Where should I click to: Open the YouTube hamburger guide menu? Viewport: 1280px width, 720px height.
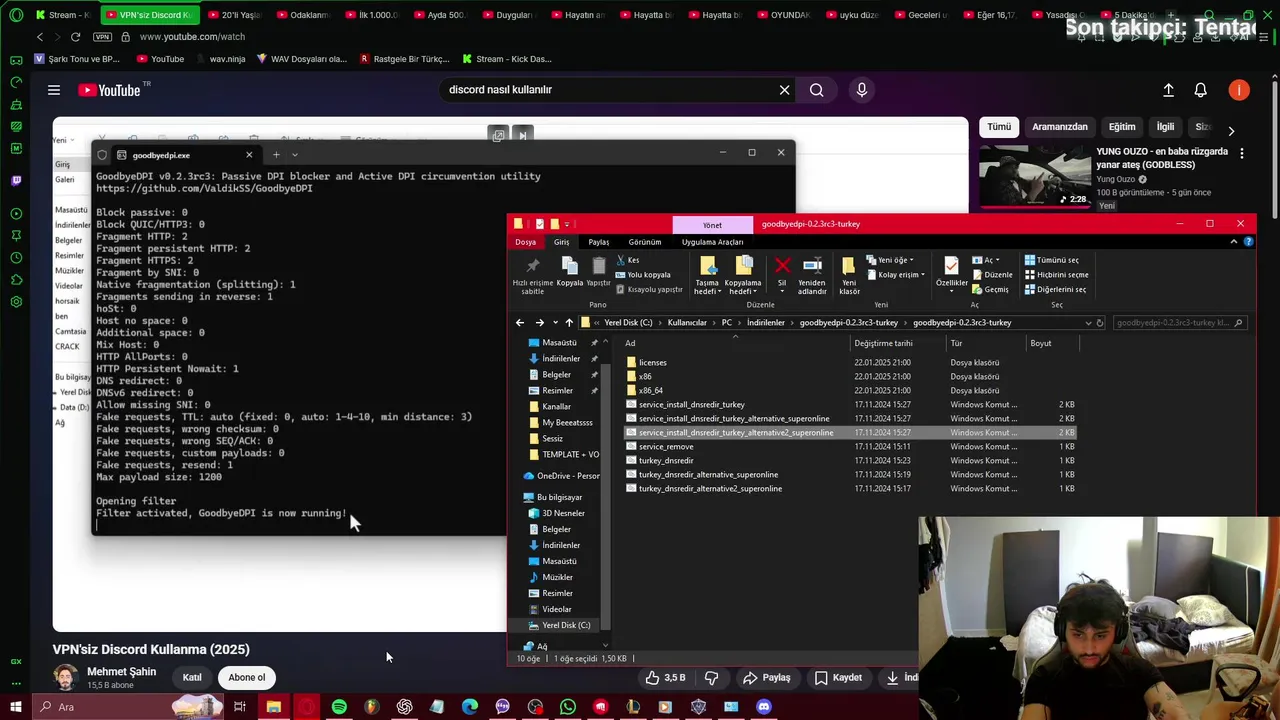pos(54,90)
